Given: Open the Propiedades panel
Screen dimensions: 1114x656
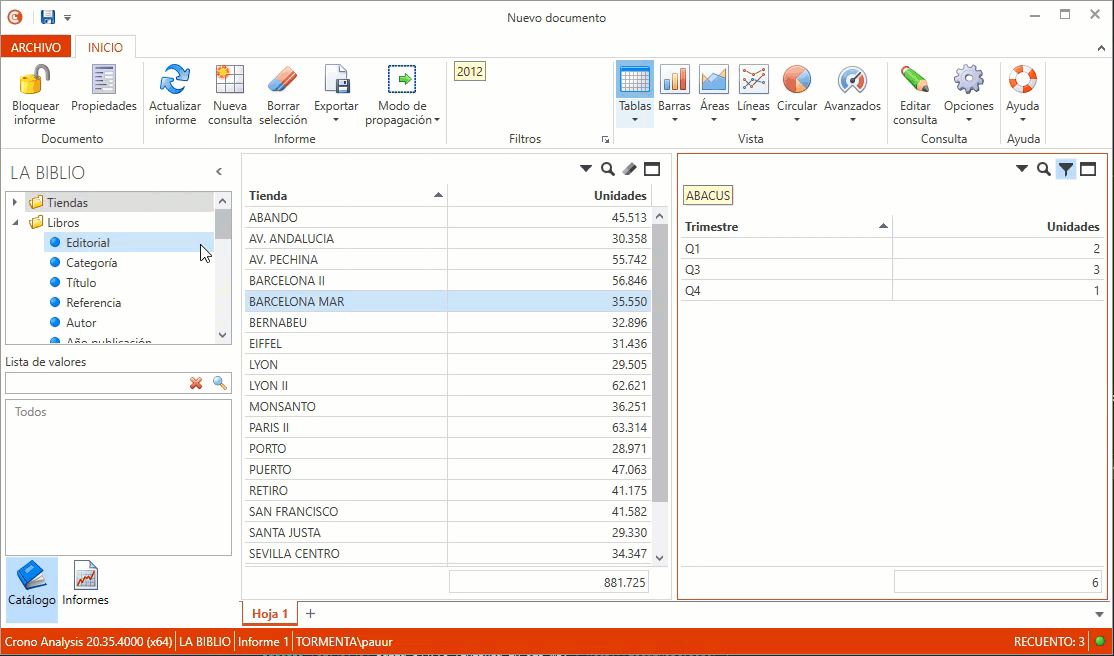Looking at the screenshot, I should click(103, 80).
